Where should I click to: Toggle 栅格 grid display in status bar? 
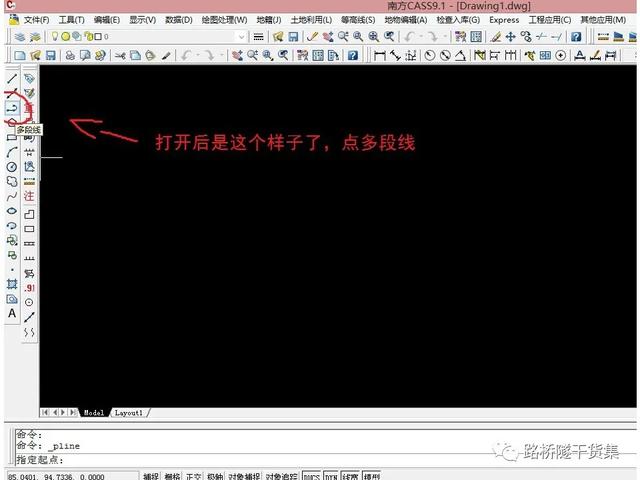[172, 476]
